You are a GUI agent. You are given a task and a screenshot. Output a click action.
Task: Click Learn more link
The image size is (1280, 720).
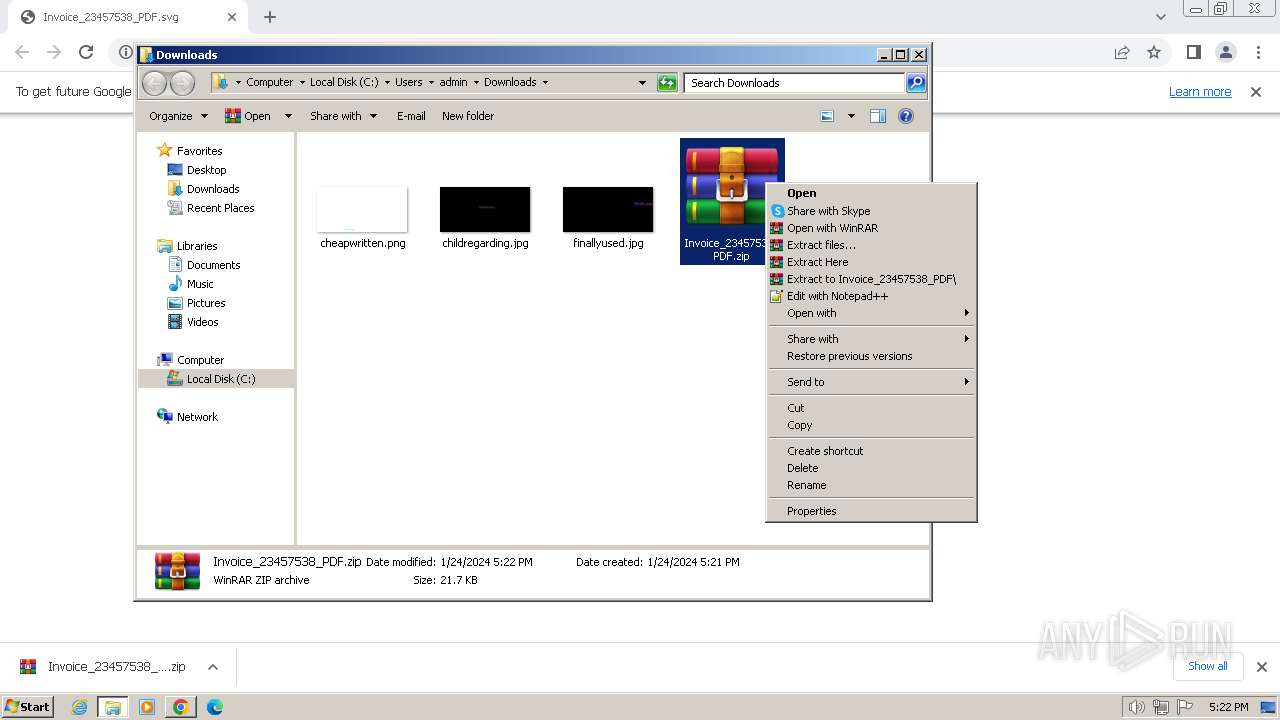[x=1200, y=91]
